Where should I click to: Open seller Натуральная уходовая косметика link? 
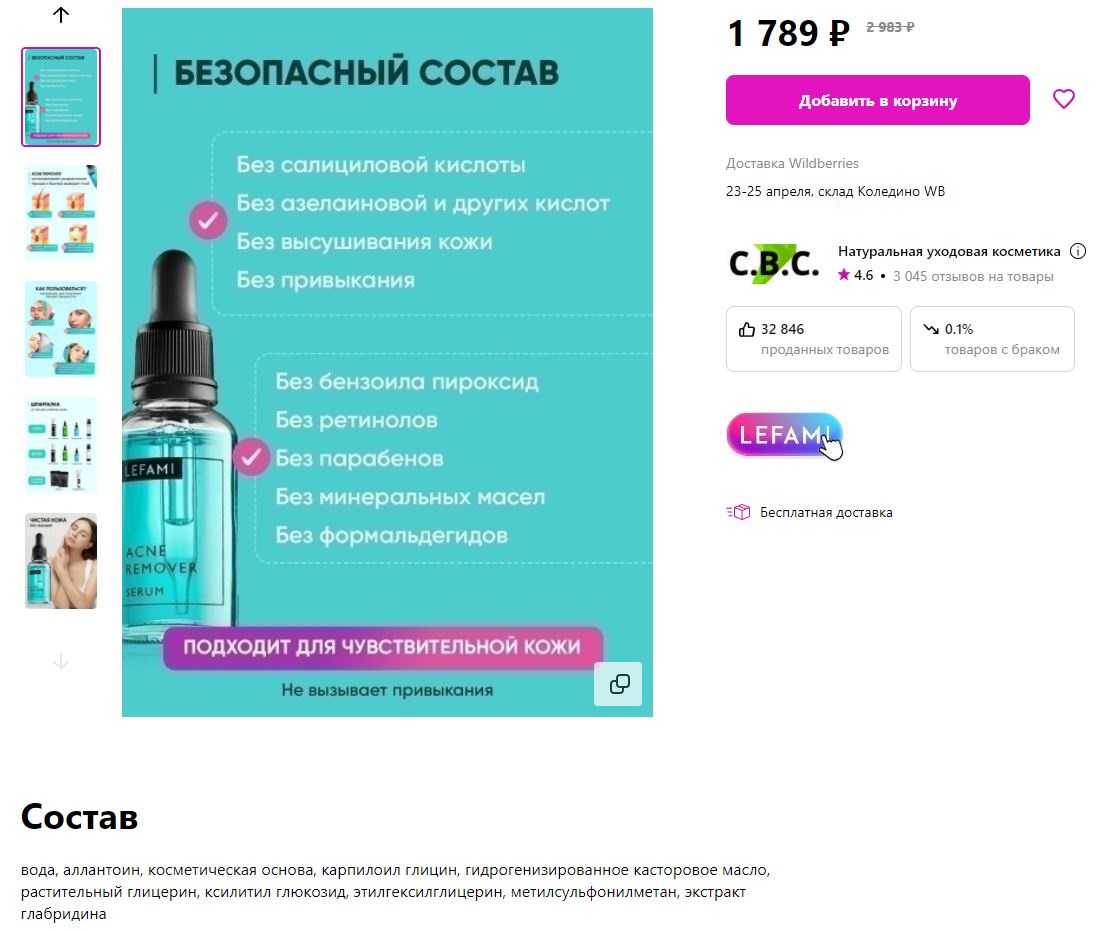949,252
